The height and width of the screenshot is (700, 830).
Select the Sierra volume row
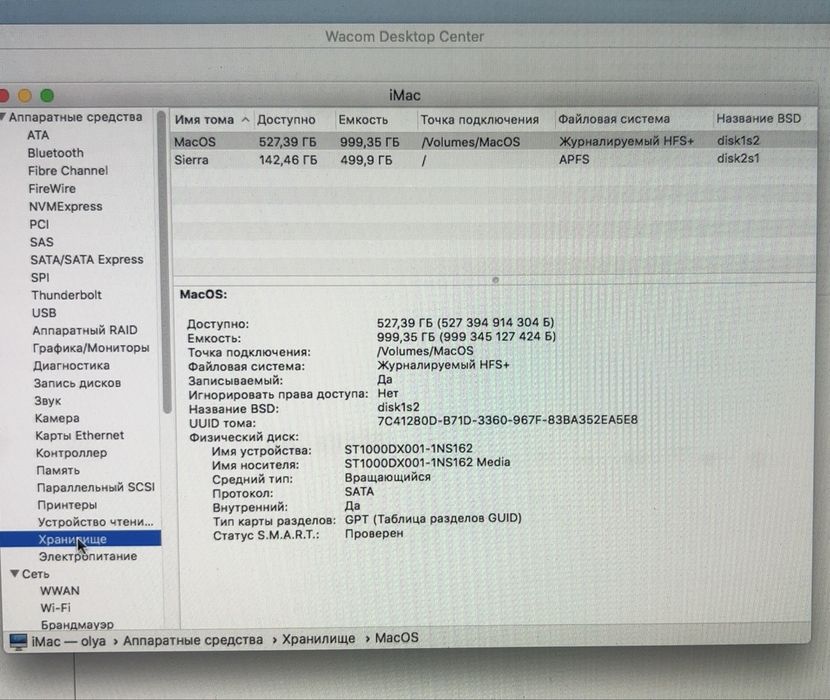pos(493,159)
